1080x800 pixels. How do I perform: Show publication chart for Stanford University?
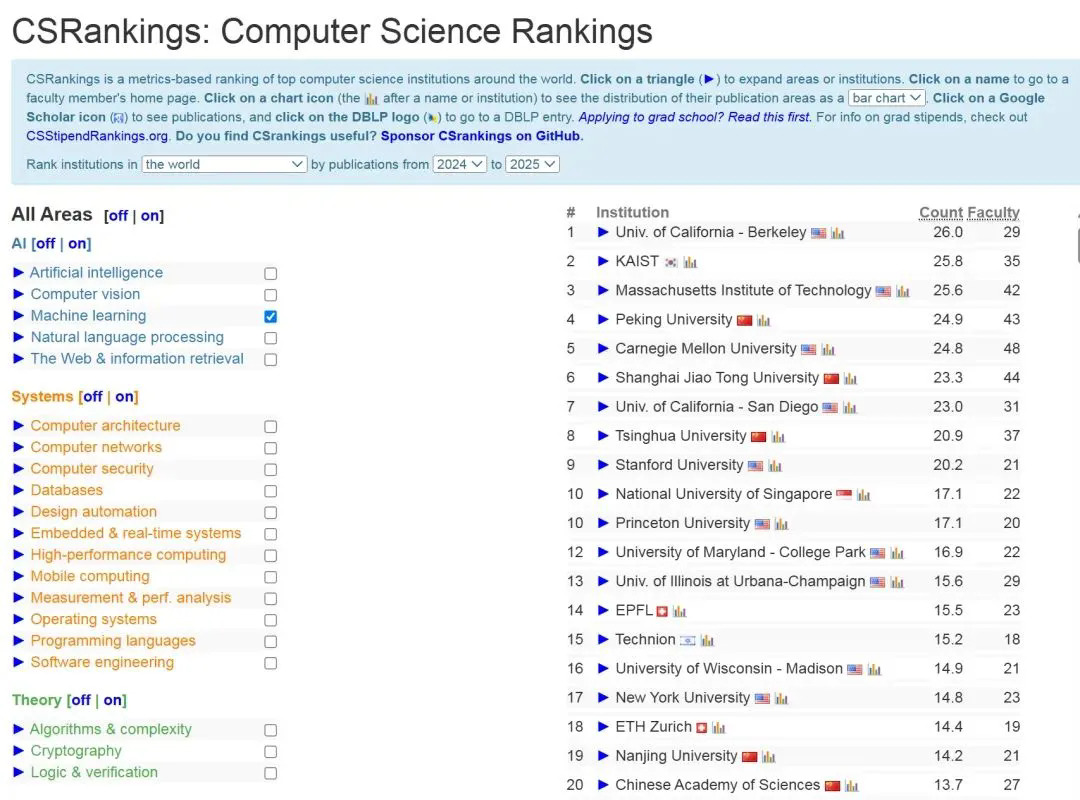pos(775,466)
